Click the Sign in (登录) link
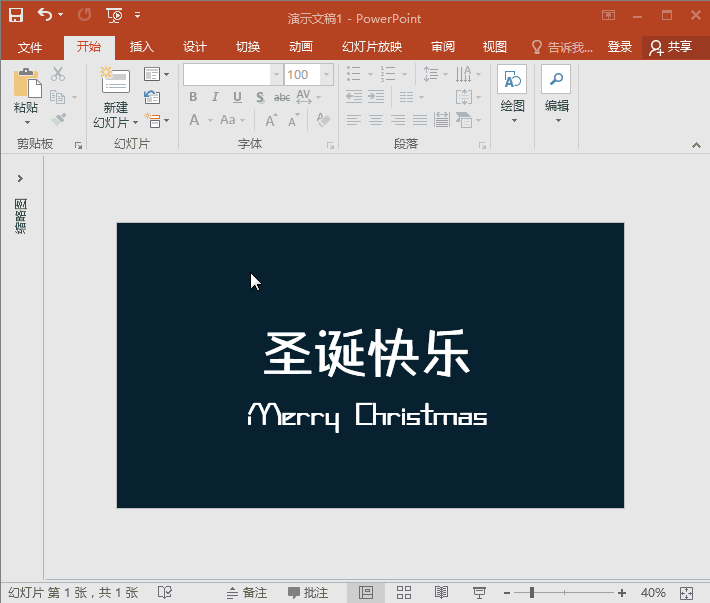Image resolution: width=710 pixels, height=603 pixels. coord(620,47)
